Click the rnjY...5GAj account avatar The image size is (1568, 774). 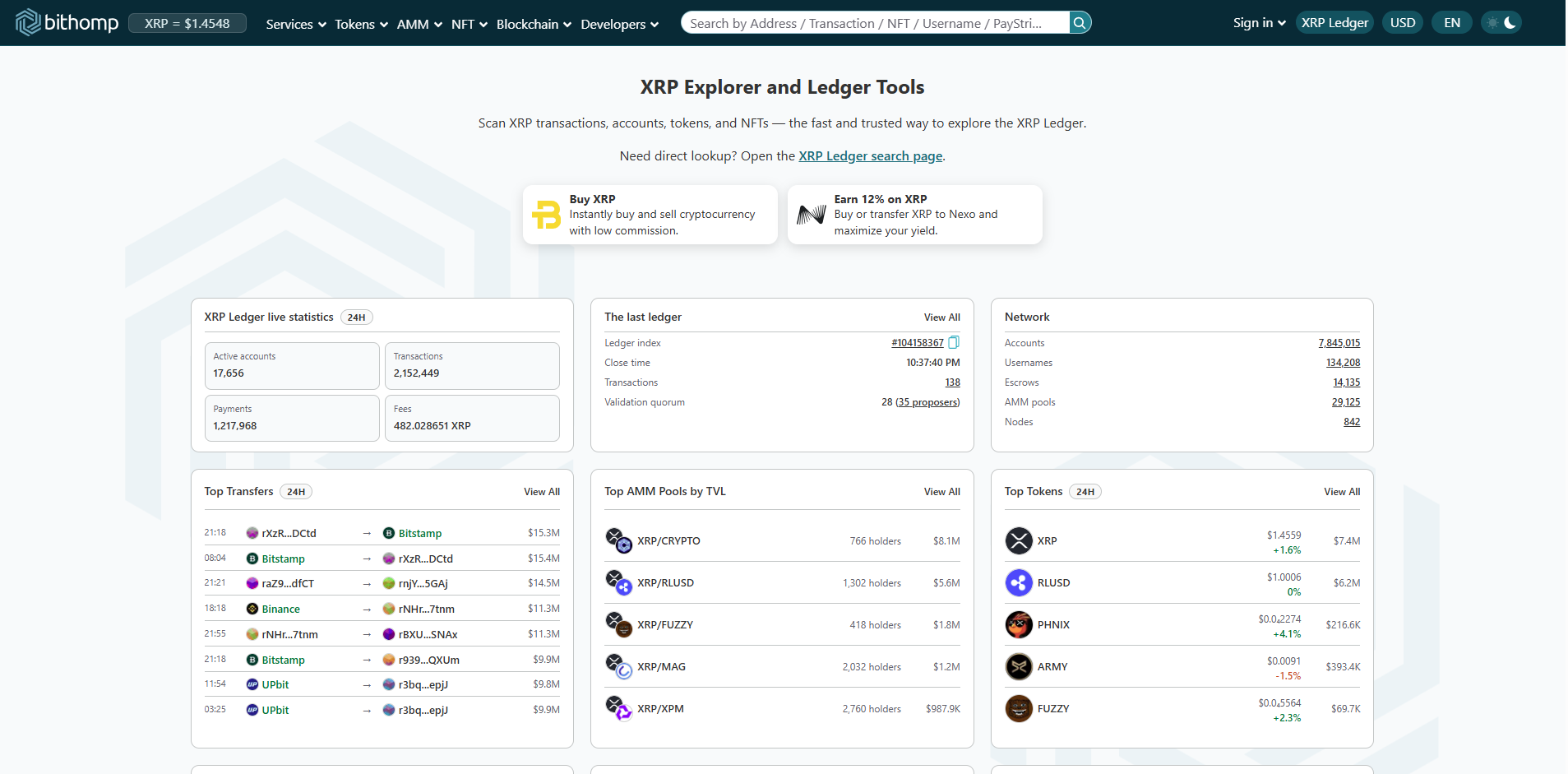click(x=389, y=584)
